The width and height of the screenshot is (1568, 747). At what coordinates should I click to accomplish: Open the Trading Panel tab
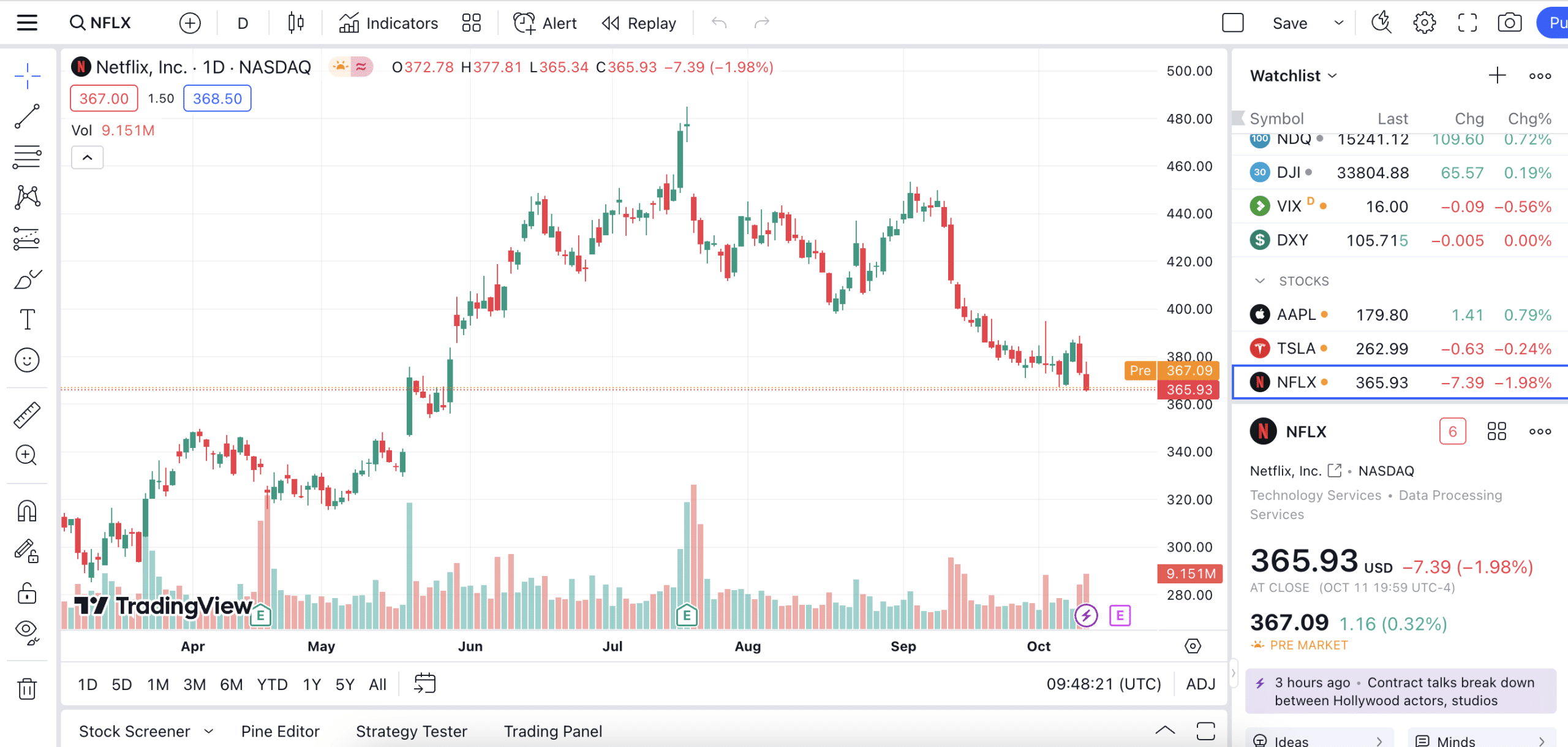[553, 731]
